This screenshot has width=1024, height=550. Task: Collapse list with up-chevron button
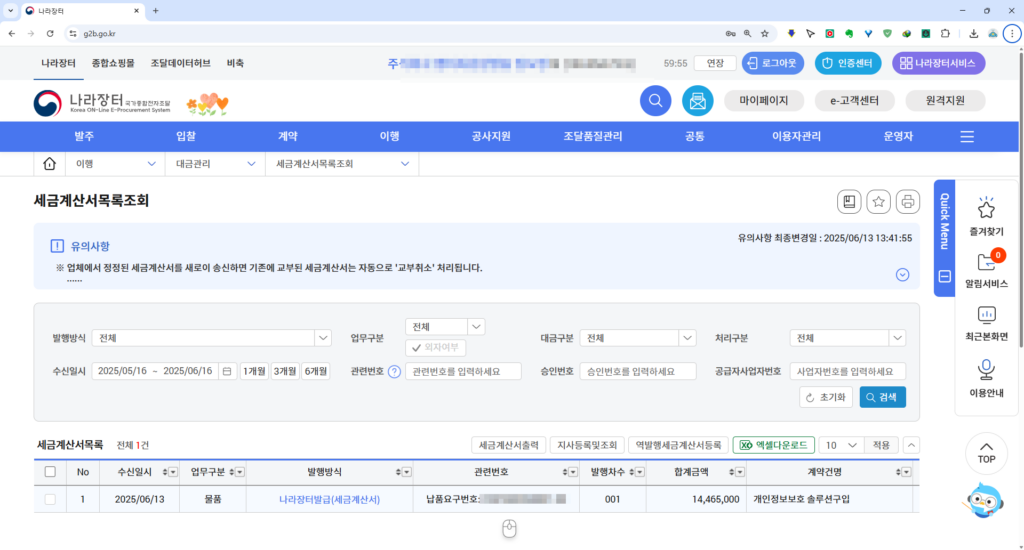pos(911,445)
